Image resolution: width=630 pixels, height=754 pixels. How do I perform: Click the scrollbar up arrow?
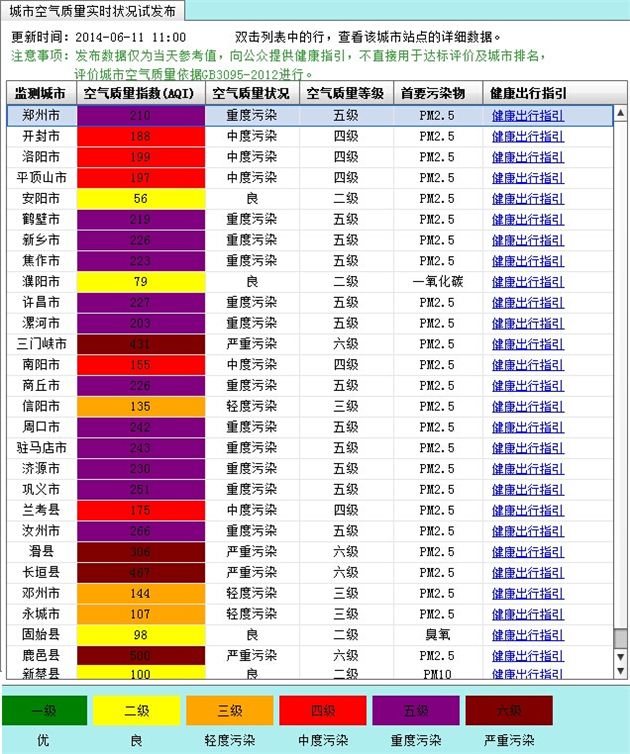coord(620,113)
